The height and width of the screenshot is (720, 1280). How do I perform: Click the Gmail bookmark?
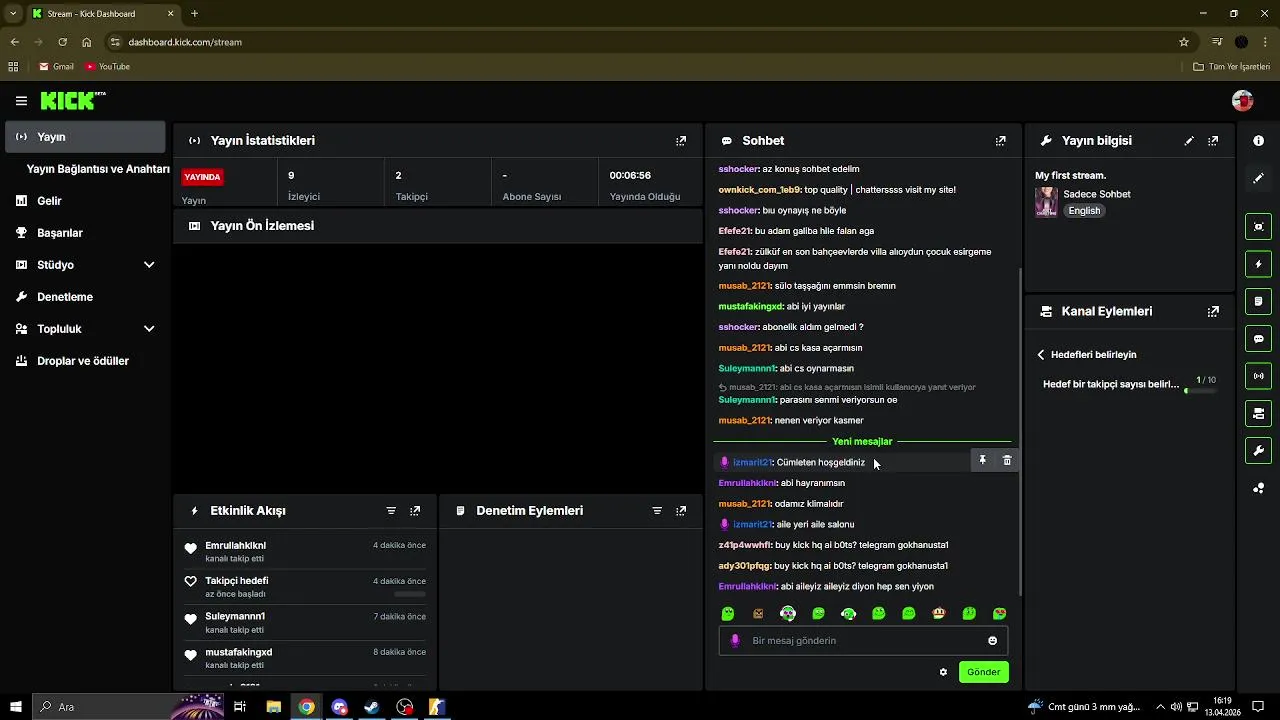point(56,67)
